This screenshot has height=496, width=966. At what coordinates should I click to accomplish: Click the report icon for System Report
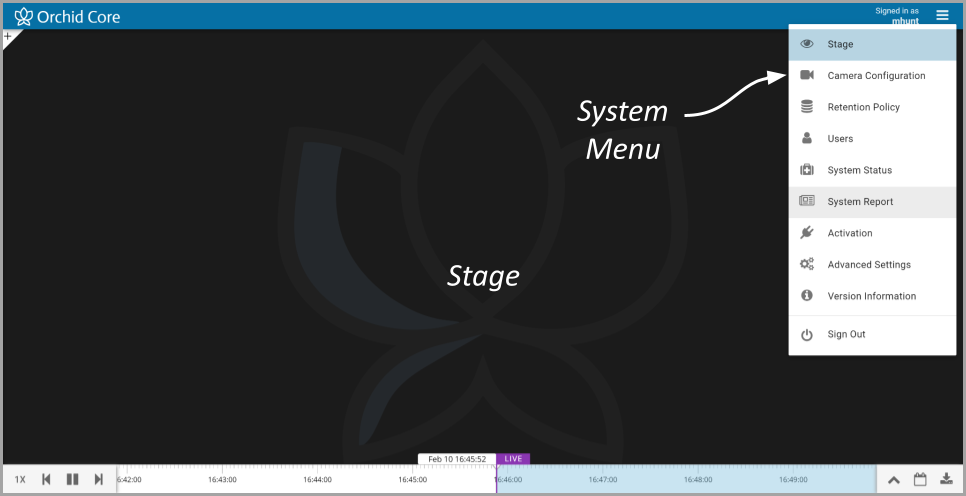pos(806,201)
